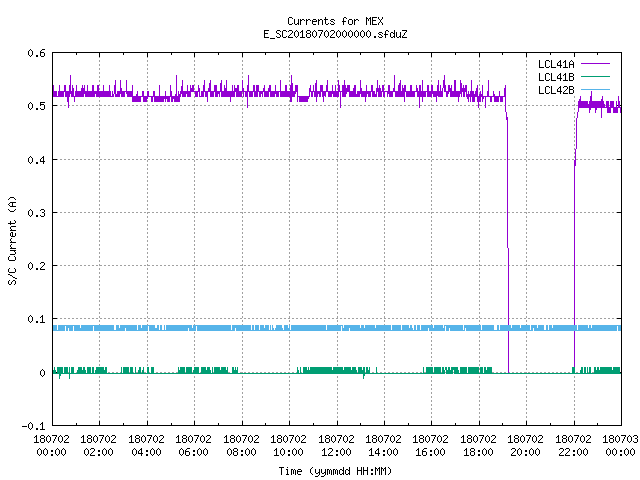
Task: Click the y-axis tick value 0.2
Action: tap(36, 266)
